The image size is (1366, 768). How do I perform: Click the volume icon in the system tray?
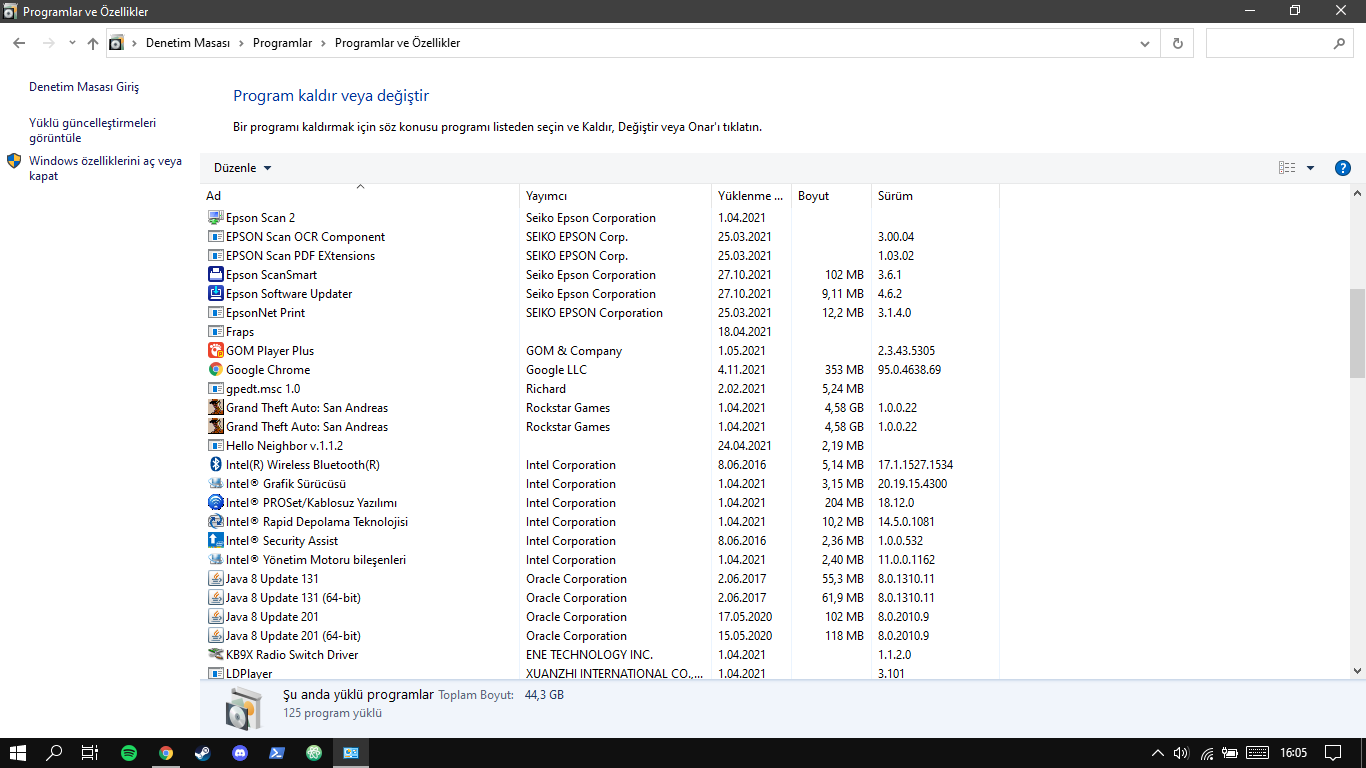pyautogui.click(x=1181, y=753)
